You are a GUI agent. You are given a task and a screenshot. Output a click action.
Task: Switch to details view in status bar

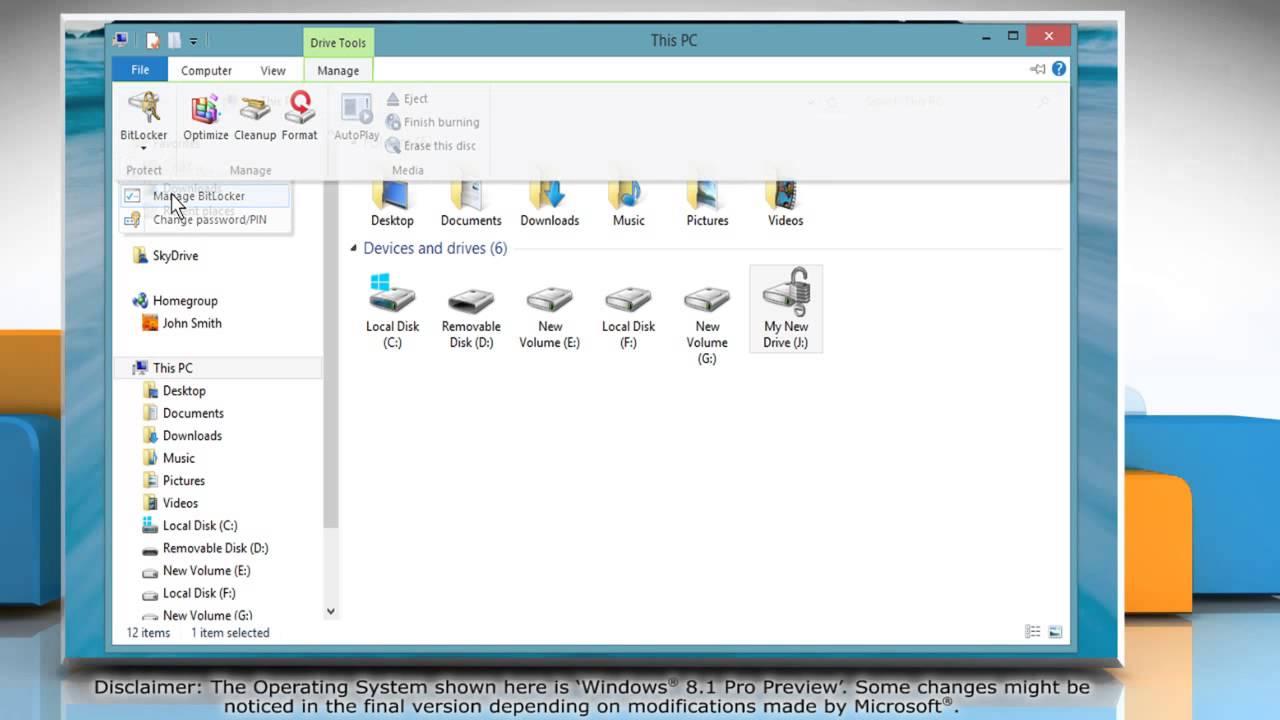click(1032, 632)
